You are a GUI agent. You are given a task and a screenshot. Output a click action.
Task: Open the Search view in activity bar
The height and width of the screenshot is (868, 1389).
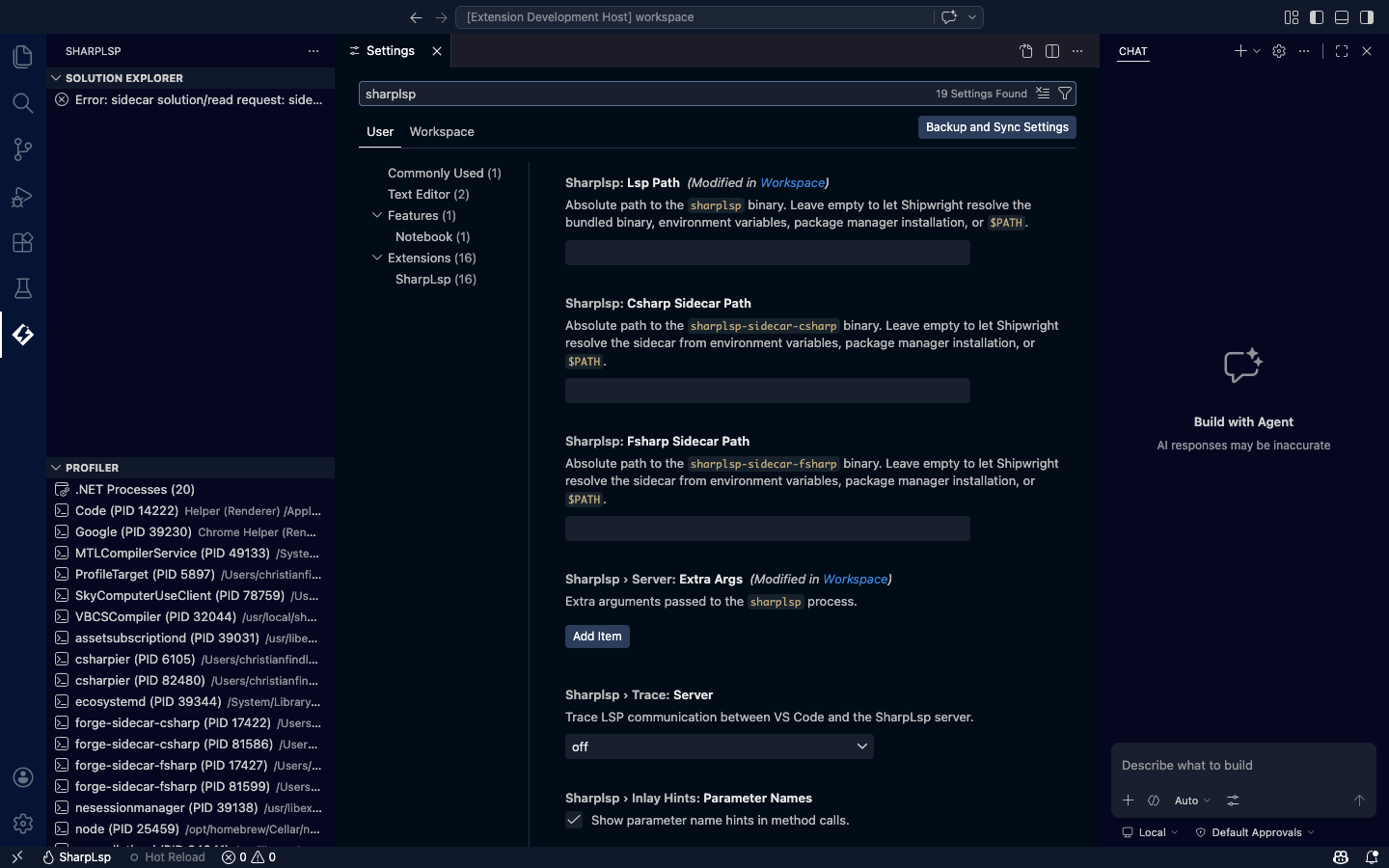[23, 103]
